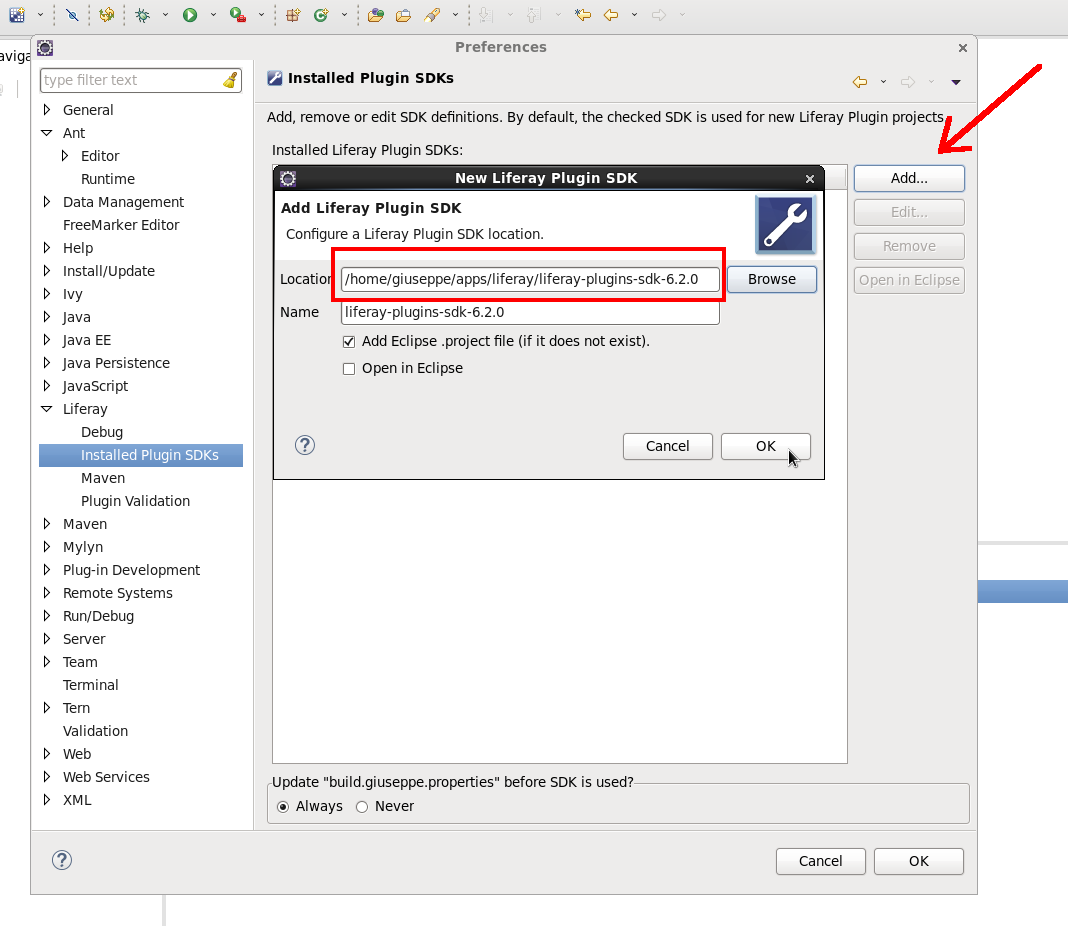Select the Remote Systems tree item
The width and height of the screenshot is (1068, 926).
(118, 593)
